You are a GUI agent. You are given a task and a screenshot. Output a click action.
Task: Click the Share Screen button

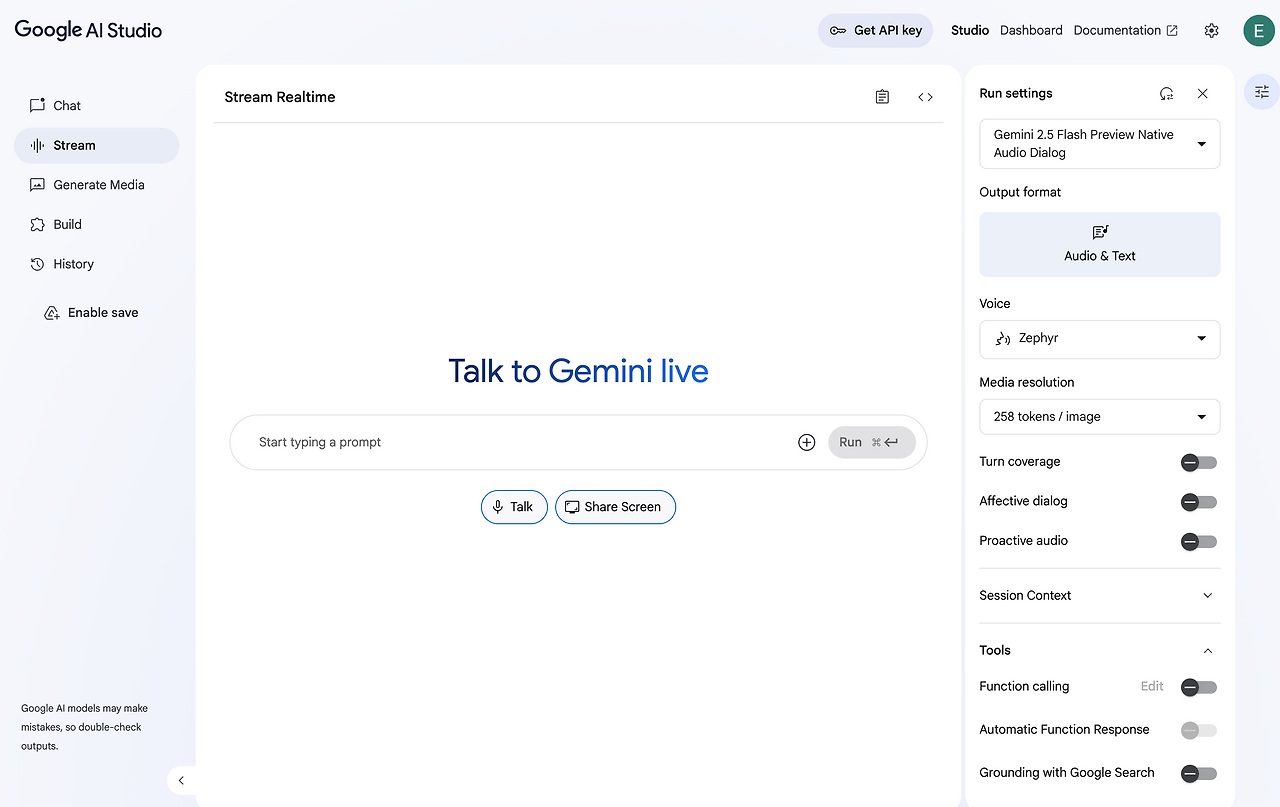click(615, 507)
